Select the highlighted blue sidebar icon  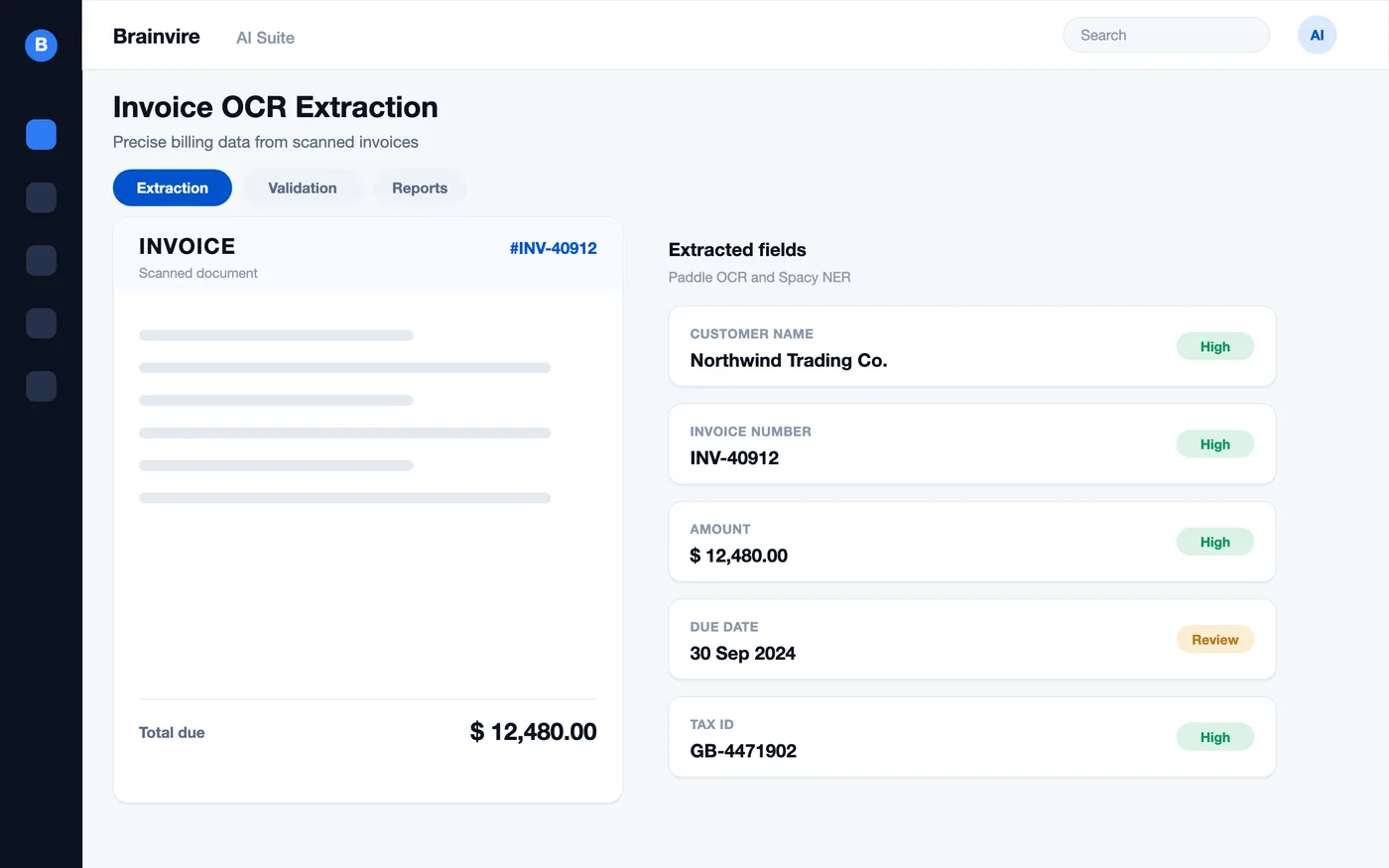41,134
